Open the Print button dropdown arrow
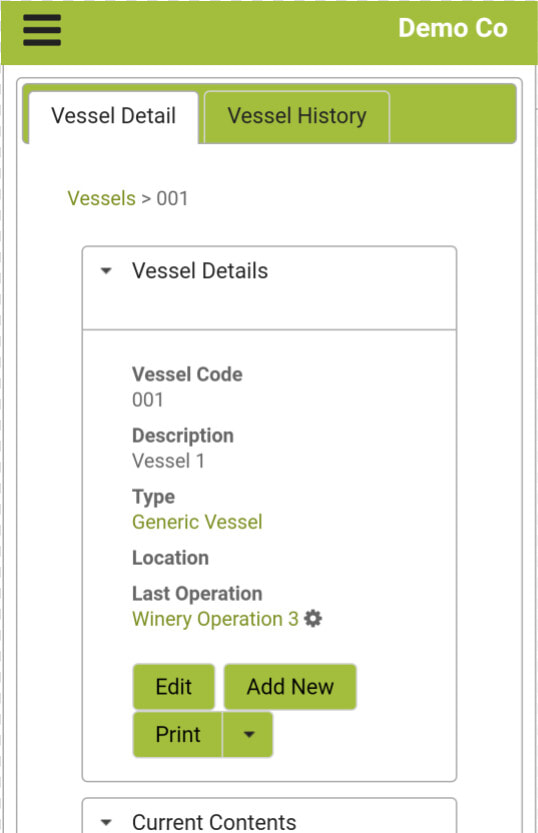 click(x=249, y=734)
